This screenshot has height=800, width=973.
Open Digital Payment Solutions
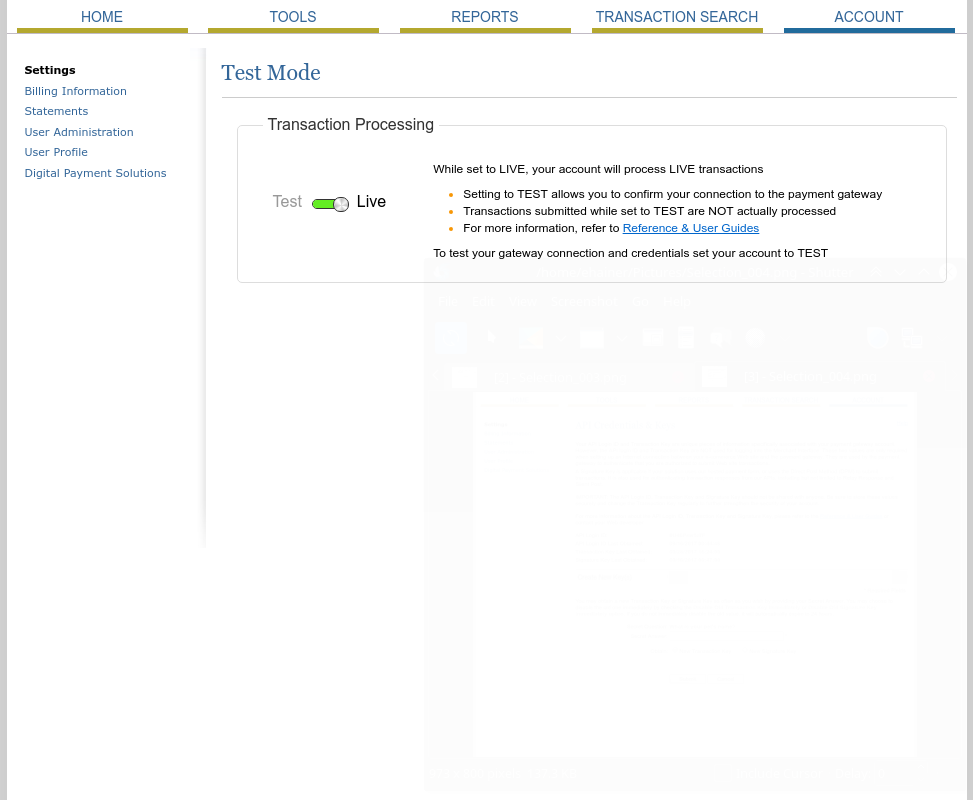96,173
